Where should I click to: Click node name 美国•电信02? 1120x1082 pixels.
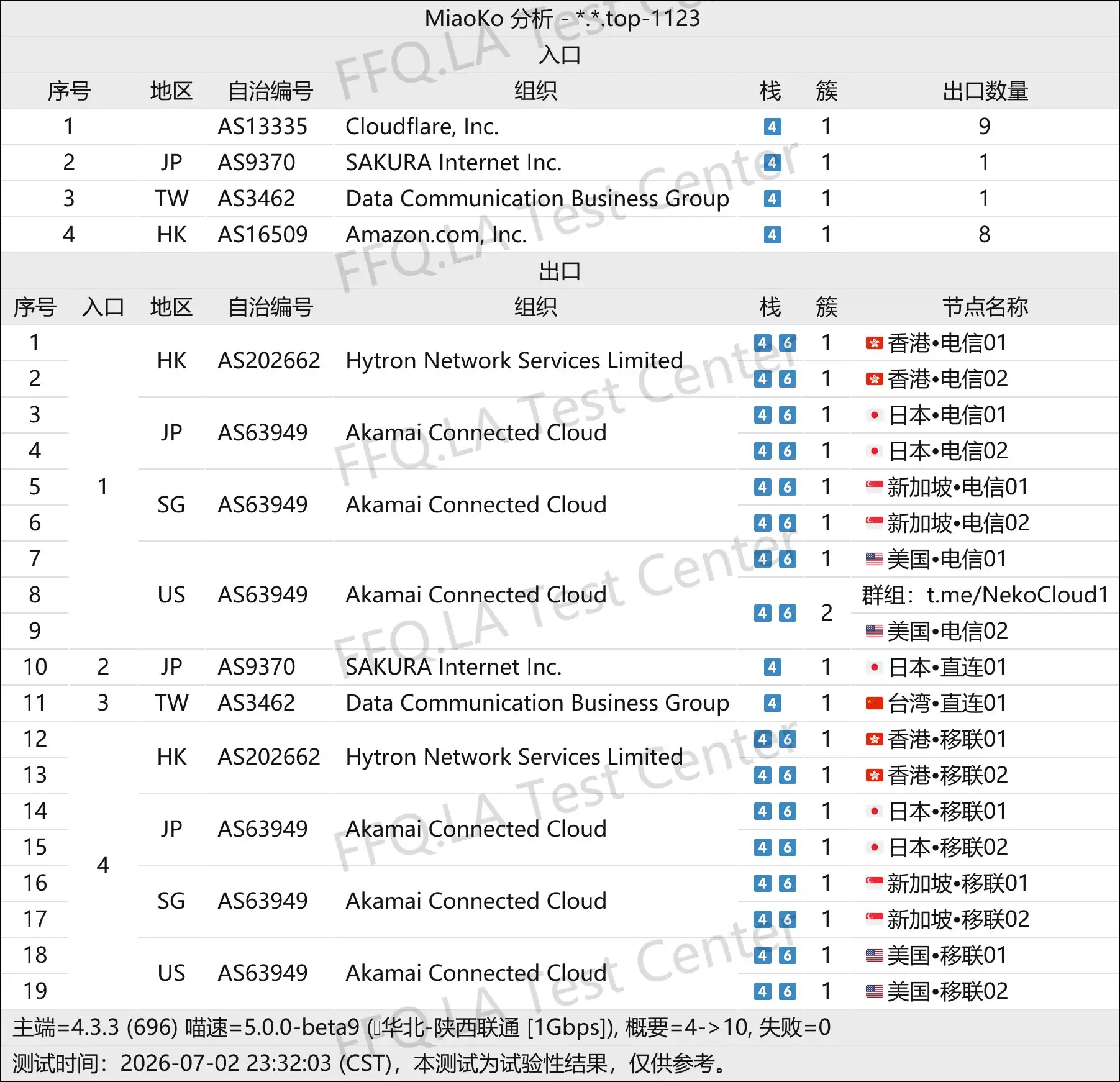click(x=947, y=631)
